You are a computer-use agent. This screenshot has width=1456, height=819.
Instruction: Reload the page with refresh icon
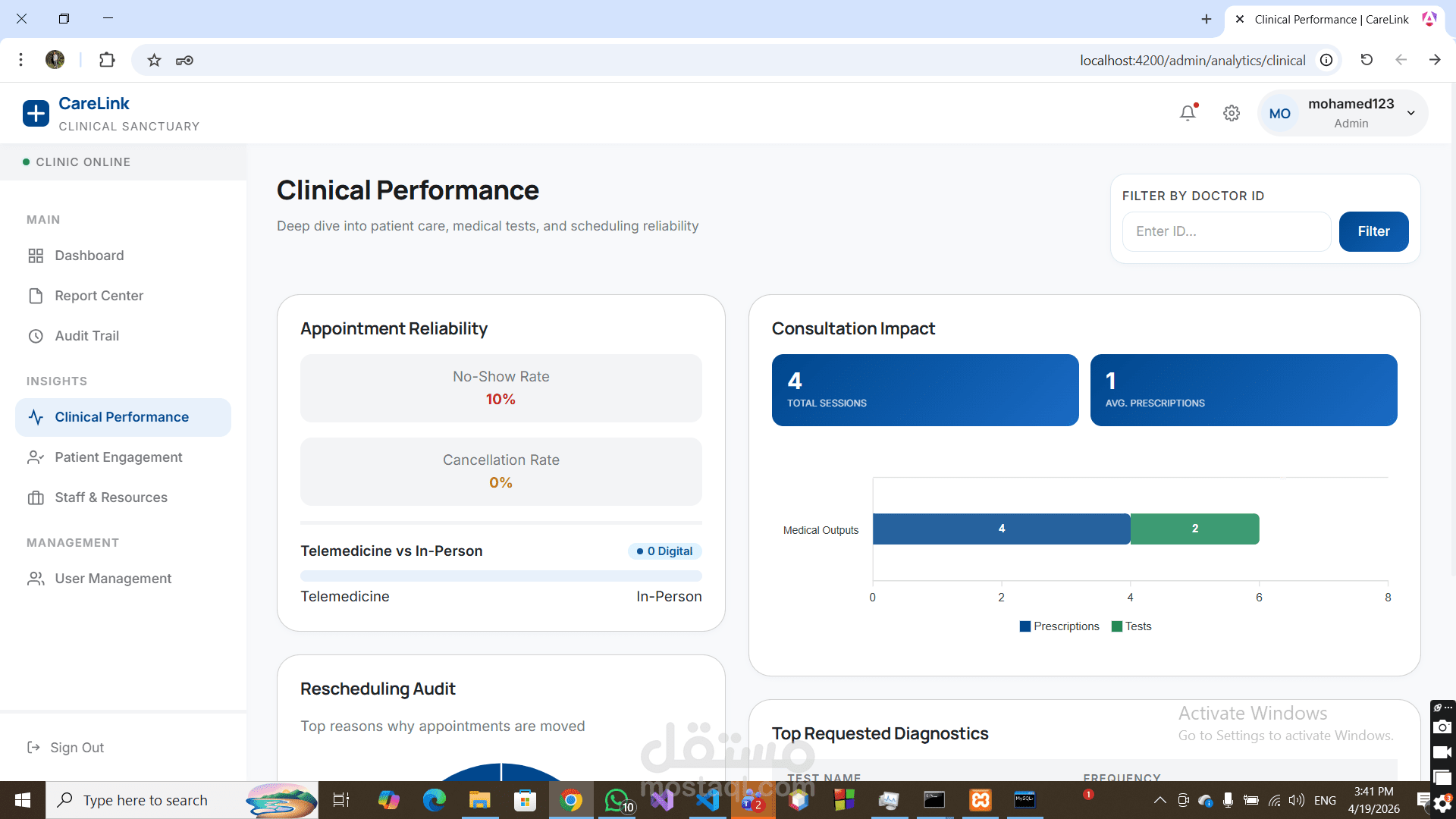coord(1367,60)
